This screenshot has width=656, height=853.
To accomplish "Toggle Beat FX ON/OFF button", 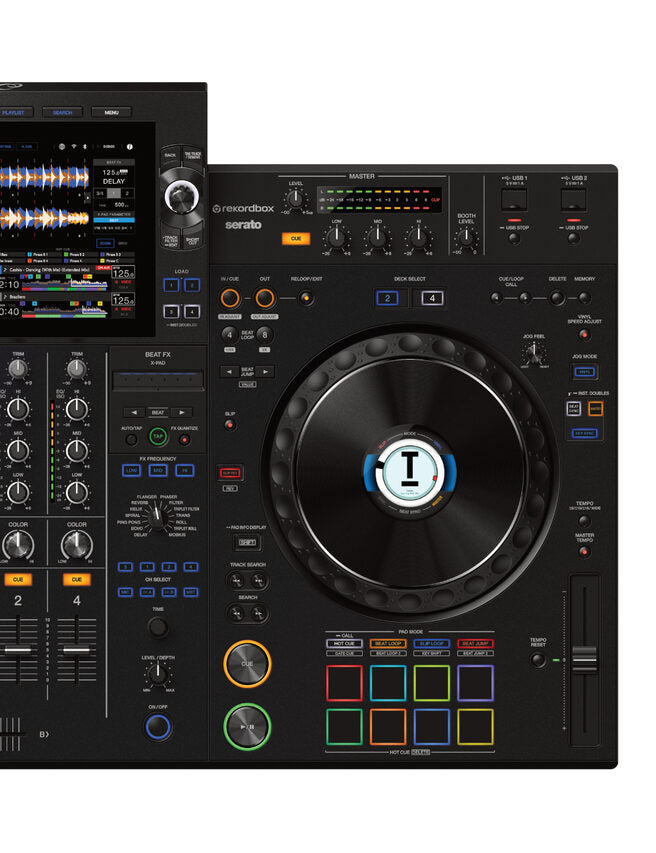I will coord(158,727).
